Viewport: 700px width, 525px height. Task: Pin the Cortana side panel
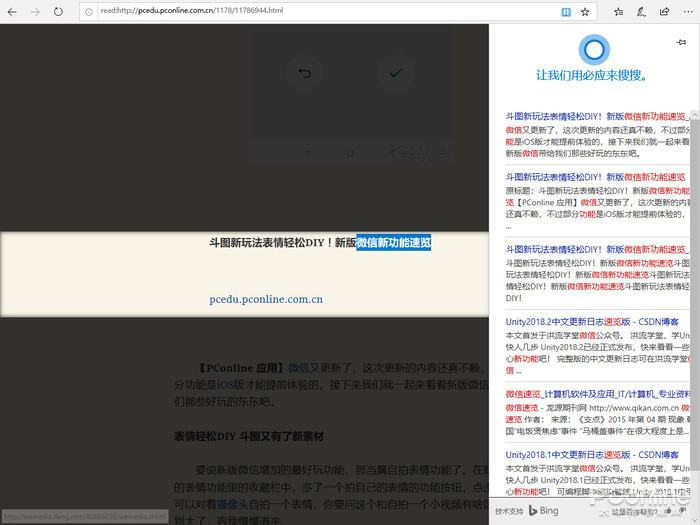pyautogui.click(x=681, y=42)
